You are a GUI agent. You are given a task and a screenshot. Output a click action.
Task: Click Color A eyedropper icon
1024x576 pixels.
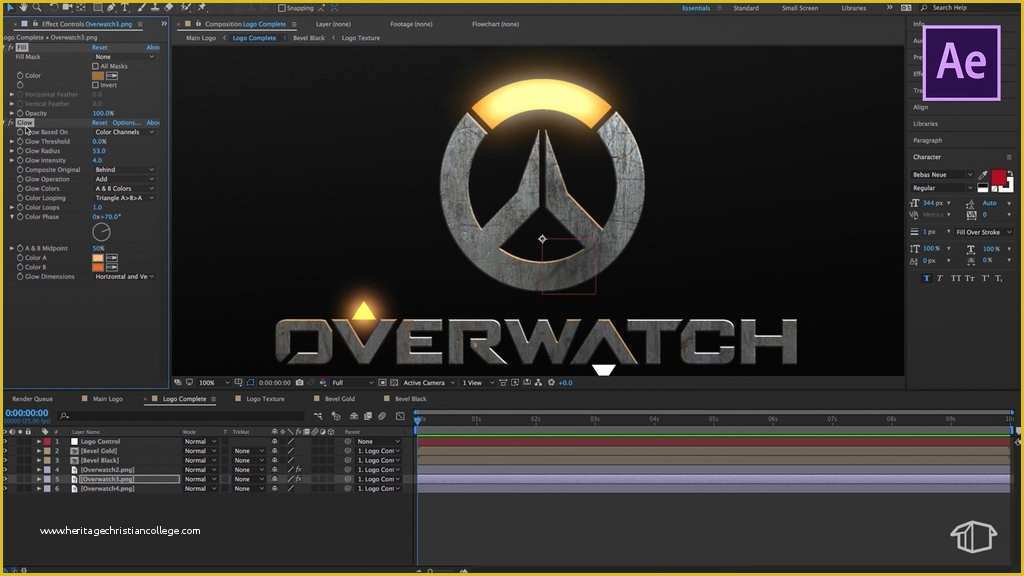point(112,258)
